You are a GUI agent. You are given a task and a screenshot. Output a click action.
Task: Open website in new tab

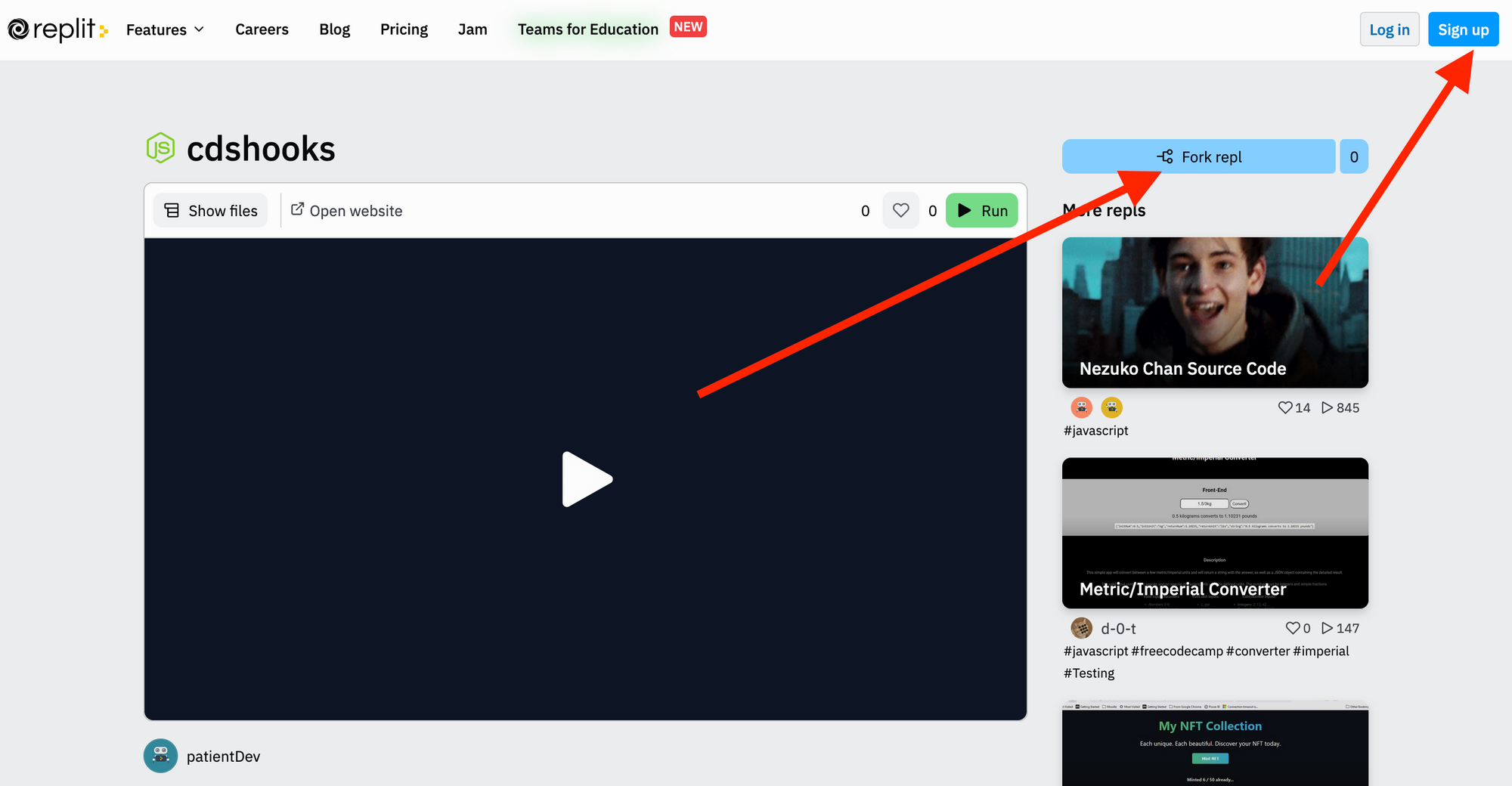(x=347, y=210)
